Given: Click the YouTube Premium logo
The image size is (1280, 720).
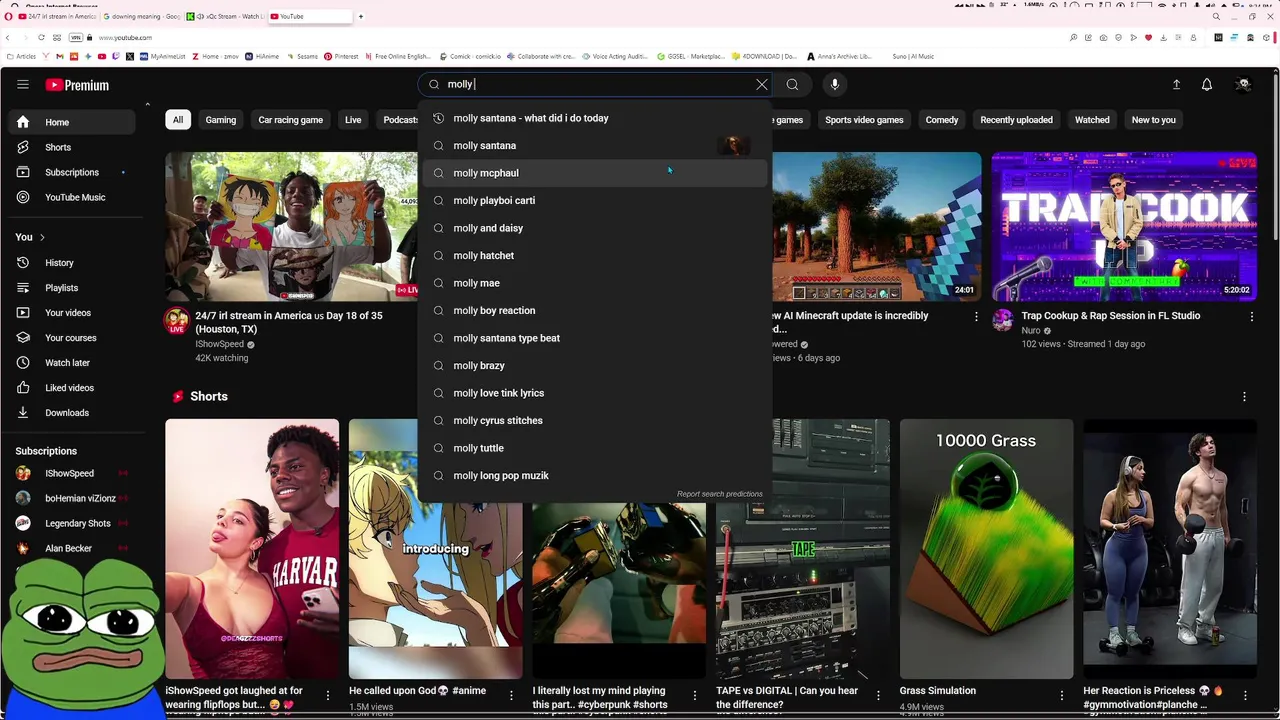Looking at the screenshot, I should point(77,85).
